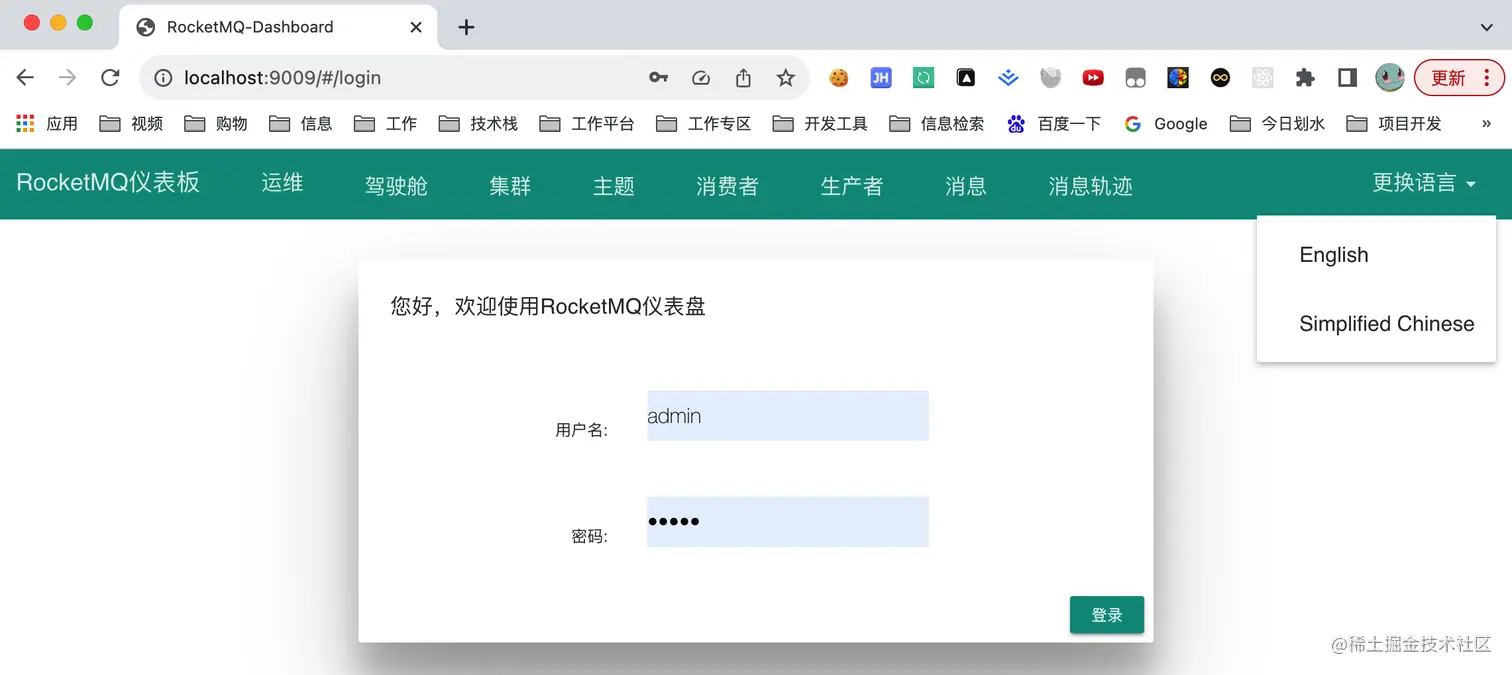Click the 登录 login button
The image size is (1512, 675).
coord(1107,615)
